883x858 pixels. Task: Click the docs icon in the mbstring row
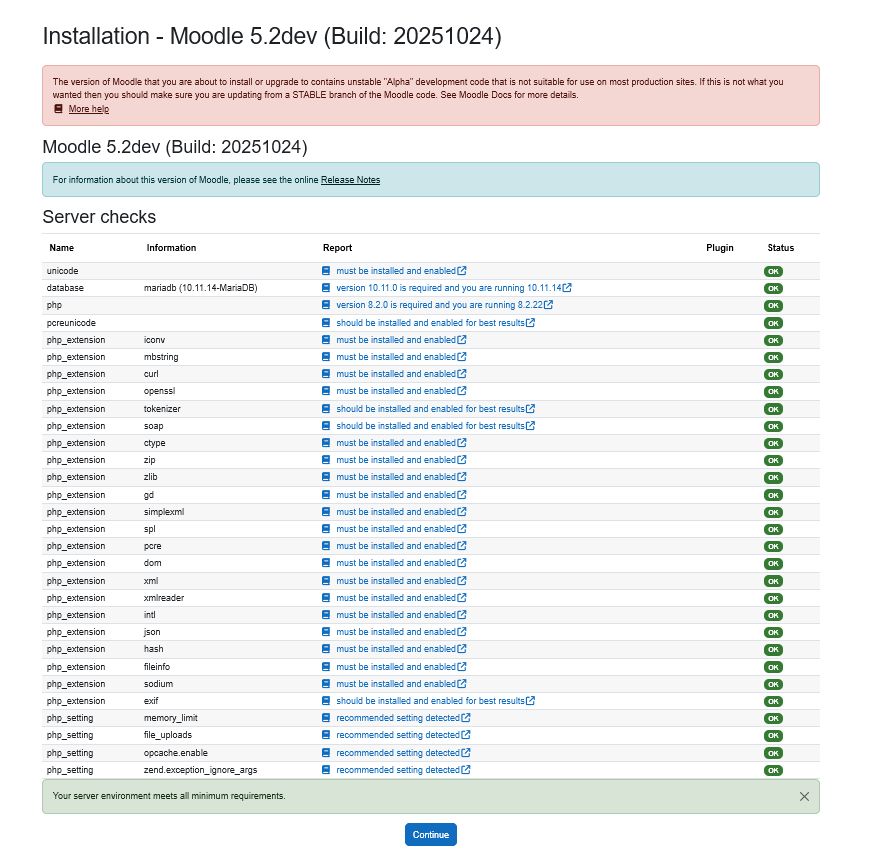325,356
